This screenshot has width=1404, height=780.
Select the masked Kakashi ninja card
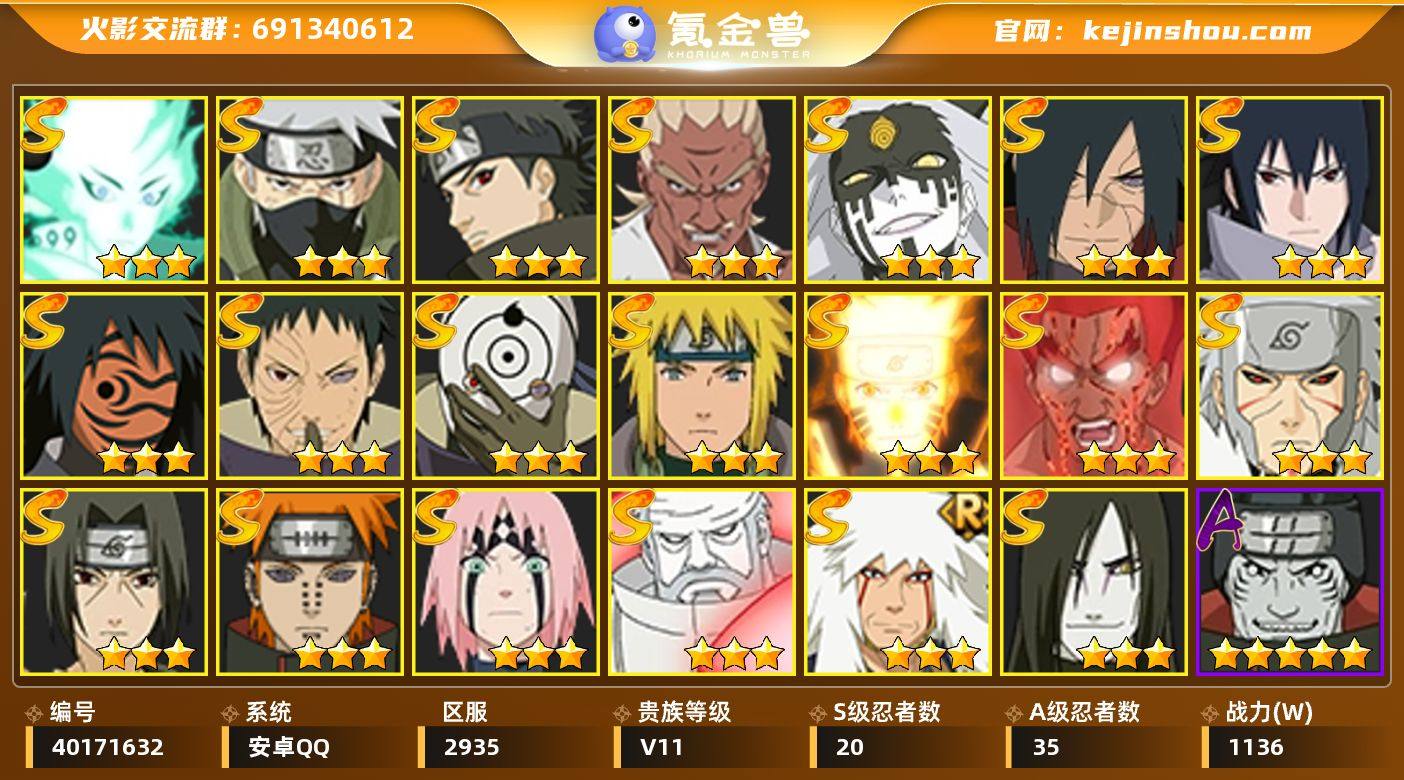(x=310, y=189)
